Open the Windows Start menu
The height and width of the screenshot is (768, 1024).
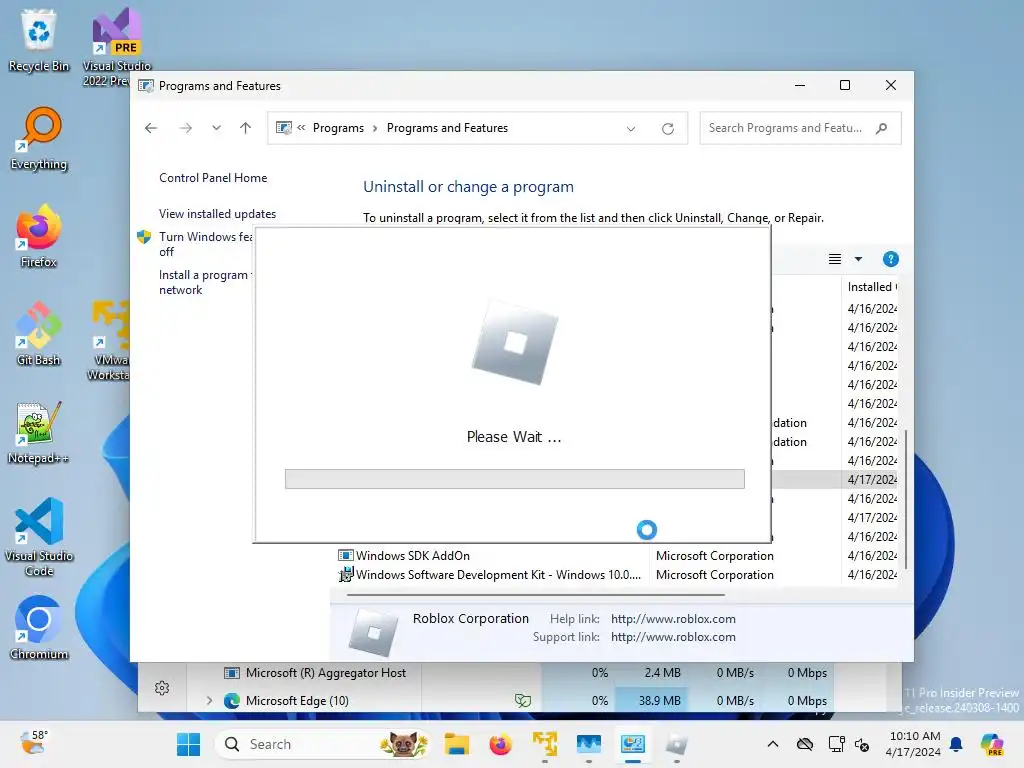pos(189,744)
